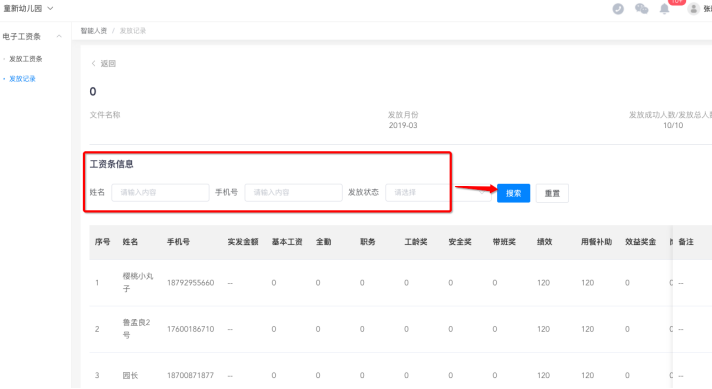This screenshot has height=389, width=712.
Task: Click the 工龄奖 column header
Action: click(416, 242)
